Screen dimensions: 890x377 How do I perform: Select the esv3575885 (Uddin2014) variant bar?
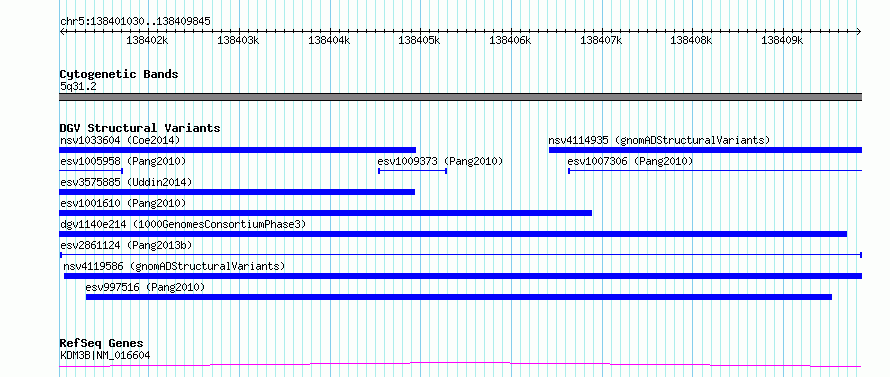pos(237,192)
